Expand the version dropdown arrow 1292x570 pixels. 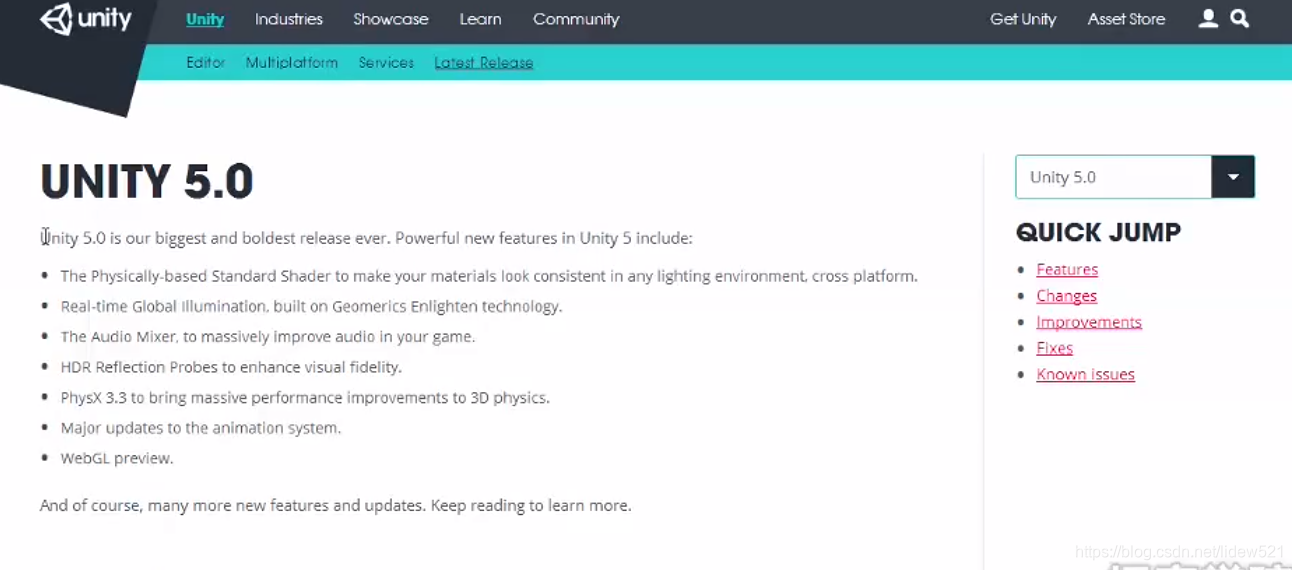(1233, 177)
